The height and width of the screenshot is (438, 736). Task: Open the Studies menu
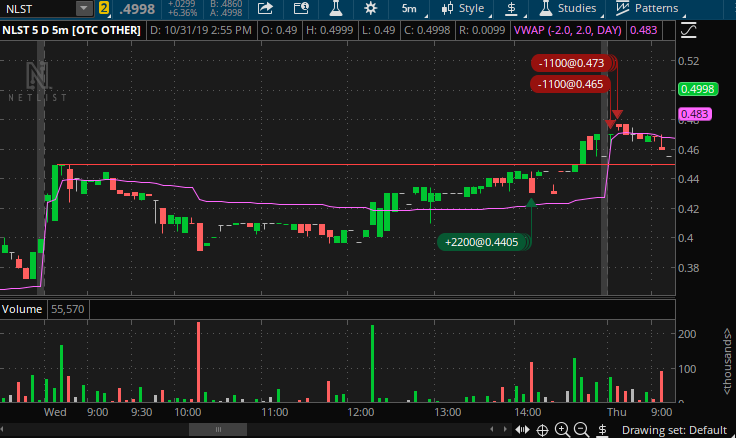point(568,8)
